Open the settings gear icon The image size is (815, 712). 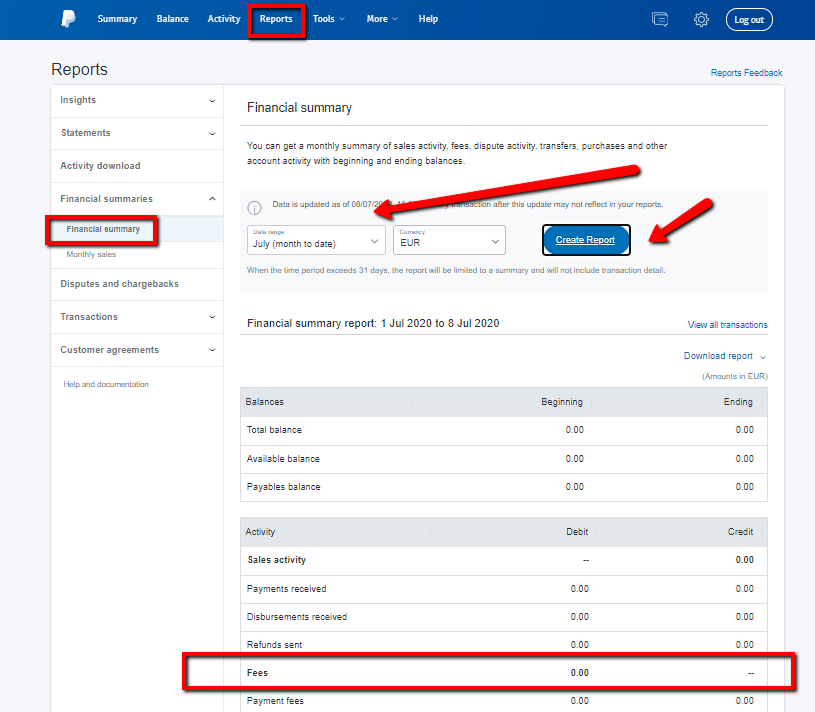point(701,20)
